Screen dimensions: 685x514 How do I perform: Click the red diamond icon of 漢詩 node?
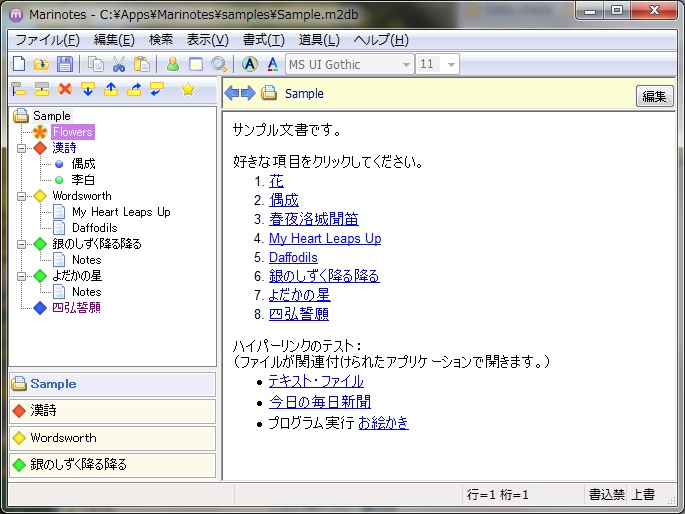[x=40, y=148]
